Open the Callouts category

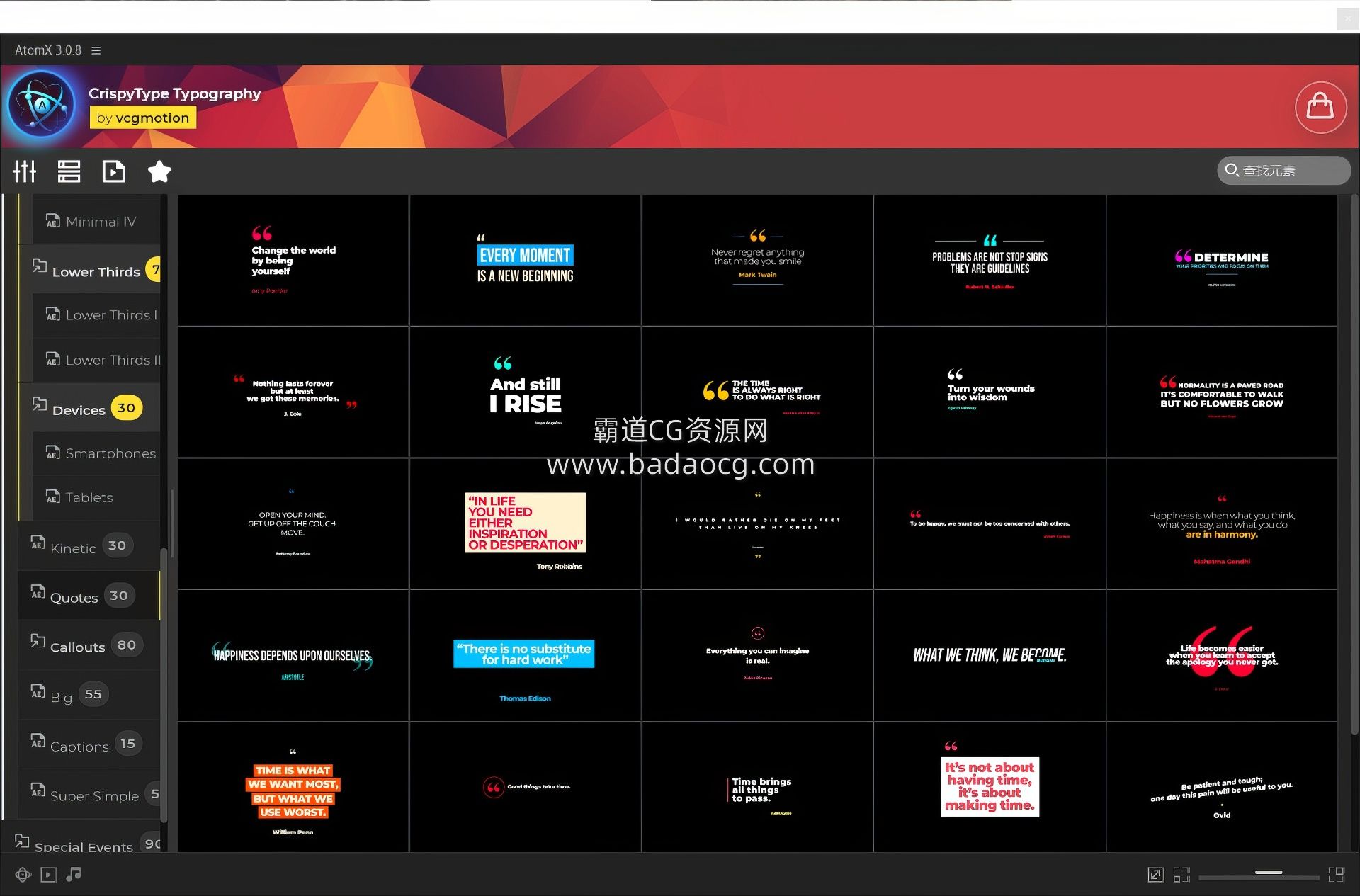point(89,645)
